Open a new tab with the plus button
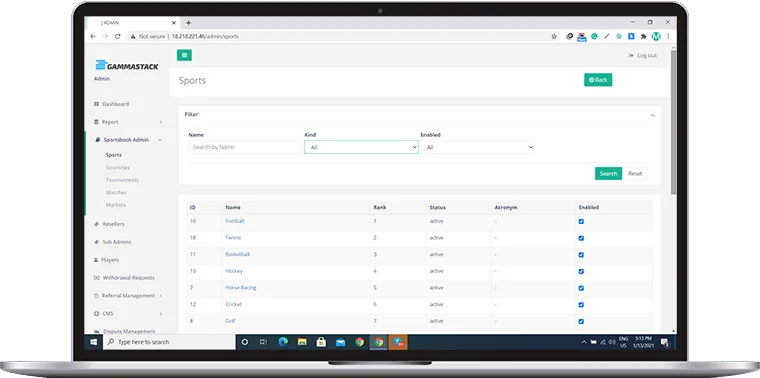 (x=189, y=23)
